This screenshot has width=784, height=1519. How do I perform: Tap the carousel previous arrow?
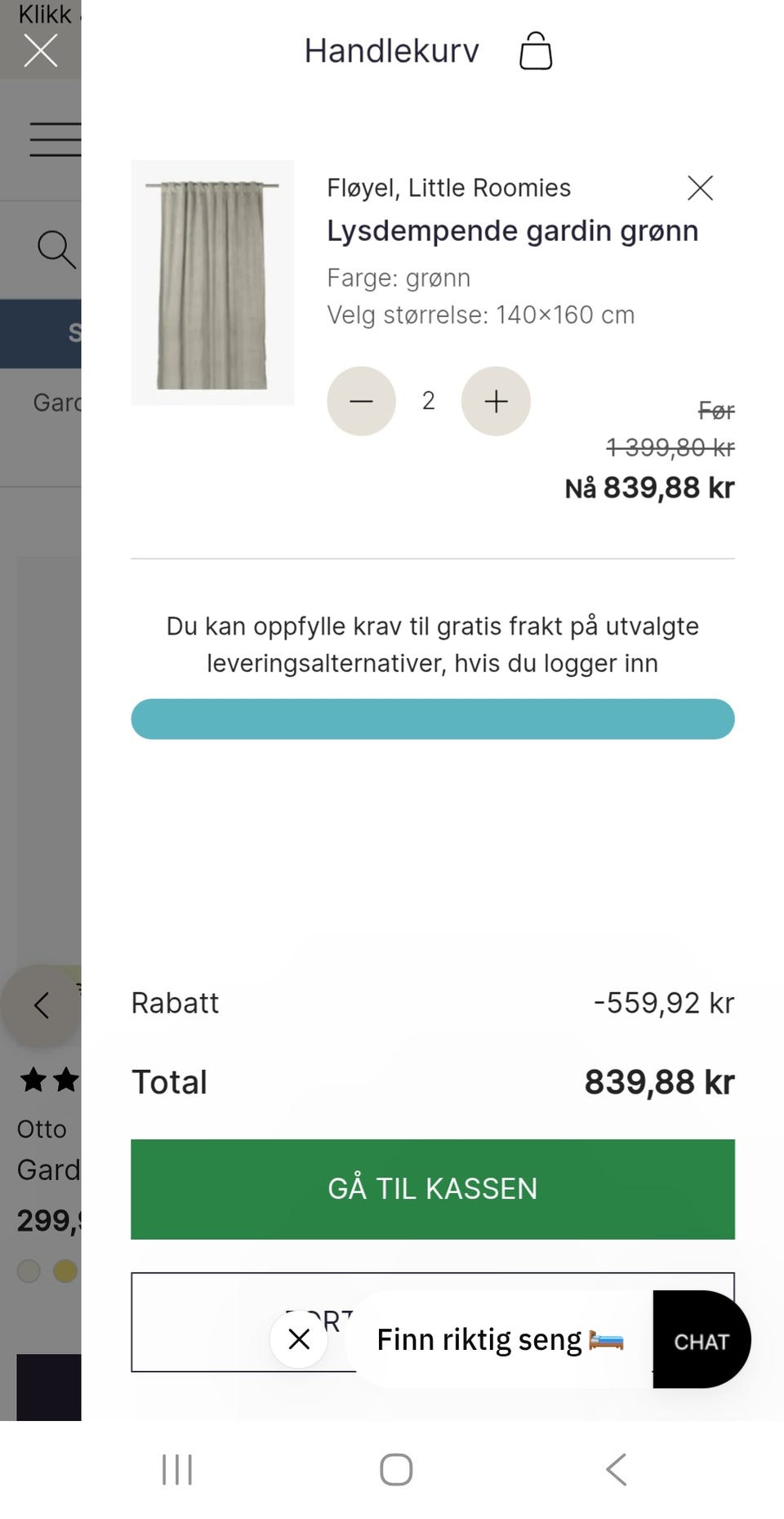[41, 1005]
